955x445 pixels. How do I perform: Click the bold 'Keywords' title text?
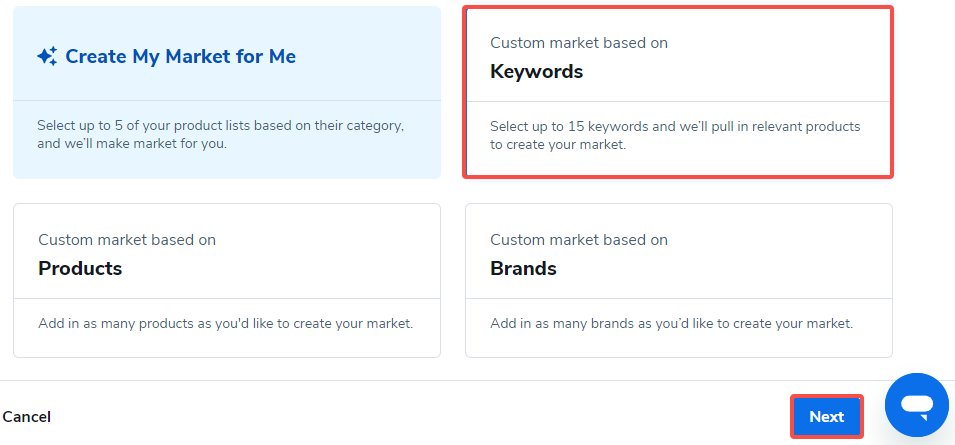click(x=536, y=72)
